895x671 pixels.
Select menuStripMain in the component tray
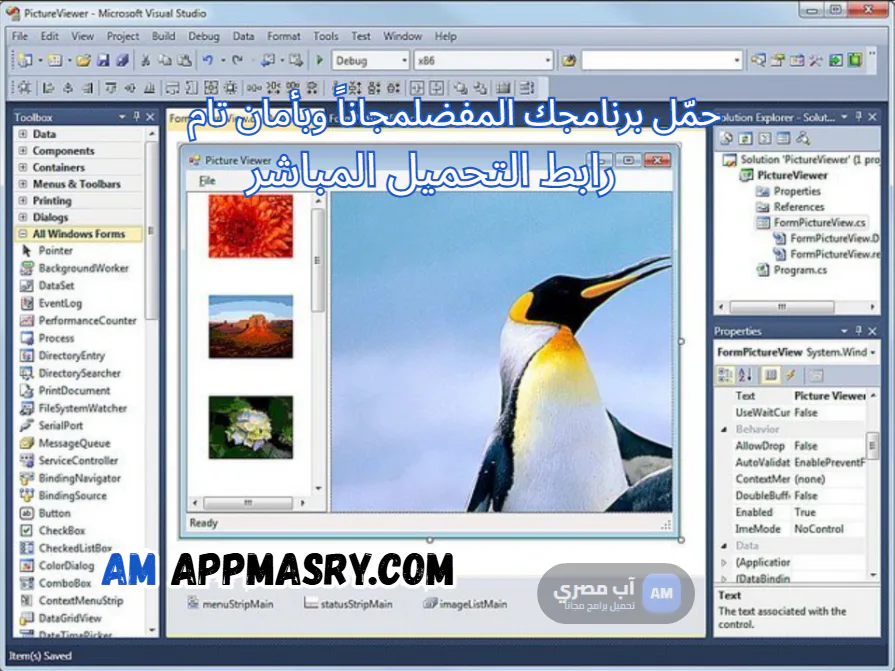coord(231,604)
